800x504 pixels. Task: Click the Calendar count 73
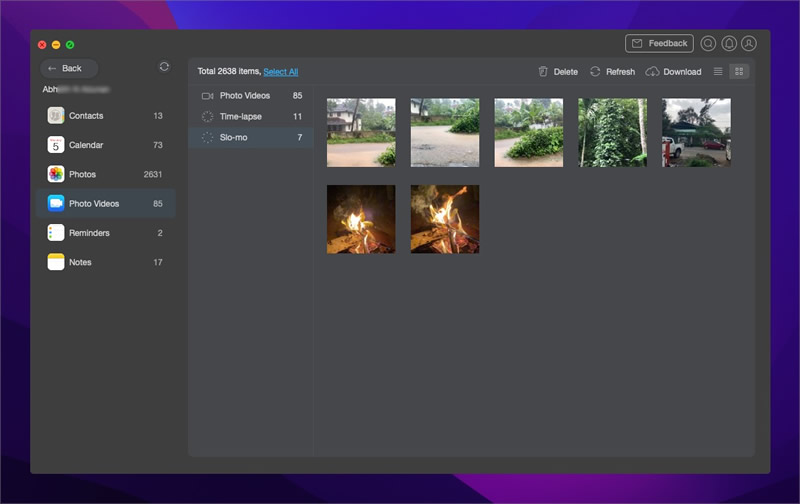[158, 145]
